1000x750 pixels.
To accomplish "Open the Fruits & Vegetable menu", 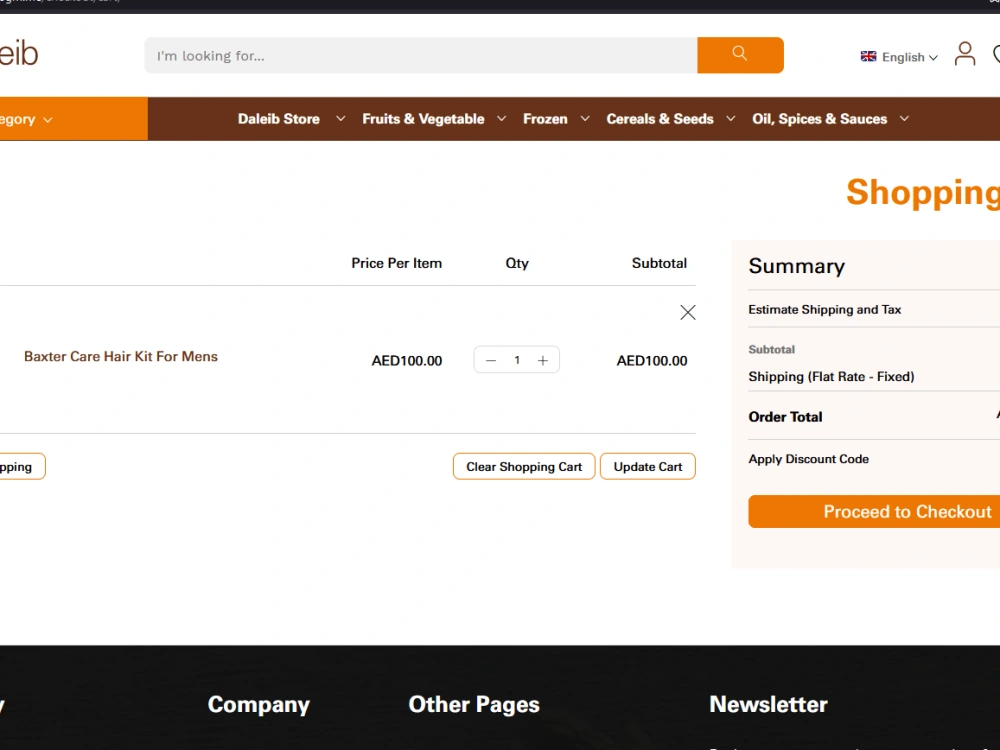I will (x=423, y=119).
